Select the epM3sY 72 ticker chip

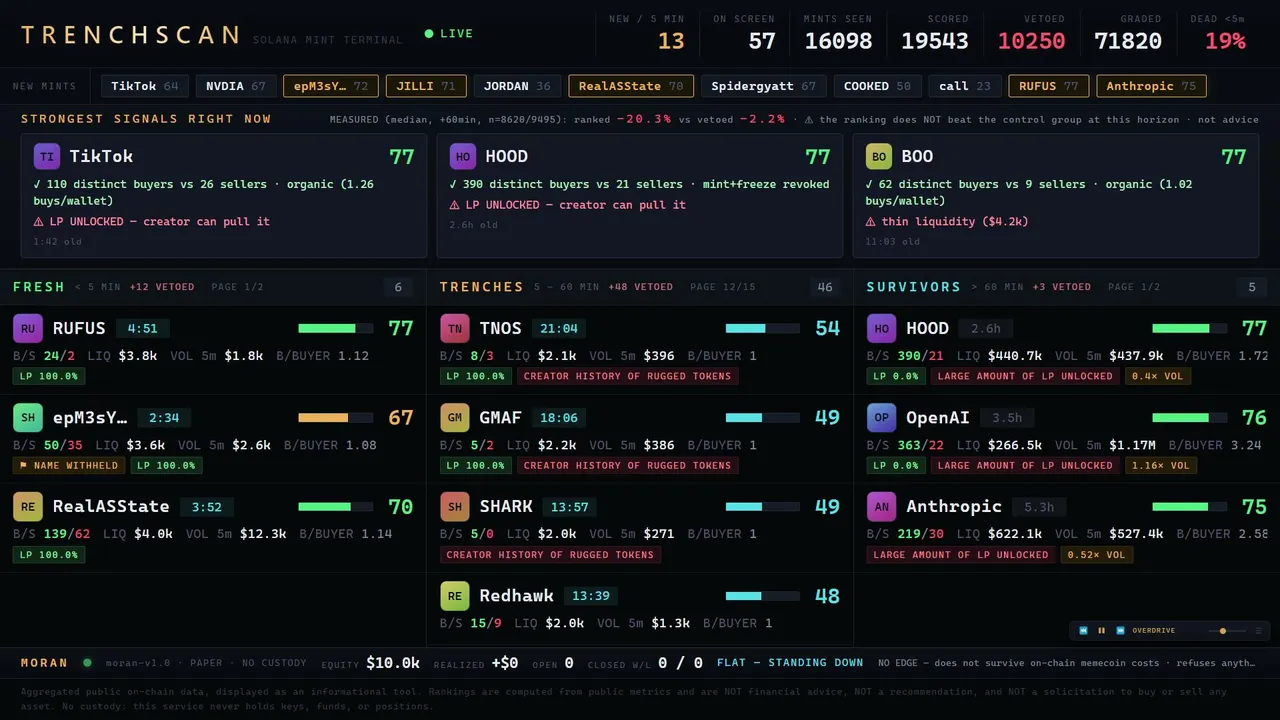[331, 86]
